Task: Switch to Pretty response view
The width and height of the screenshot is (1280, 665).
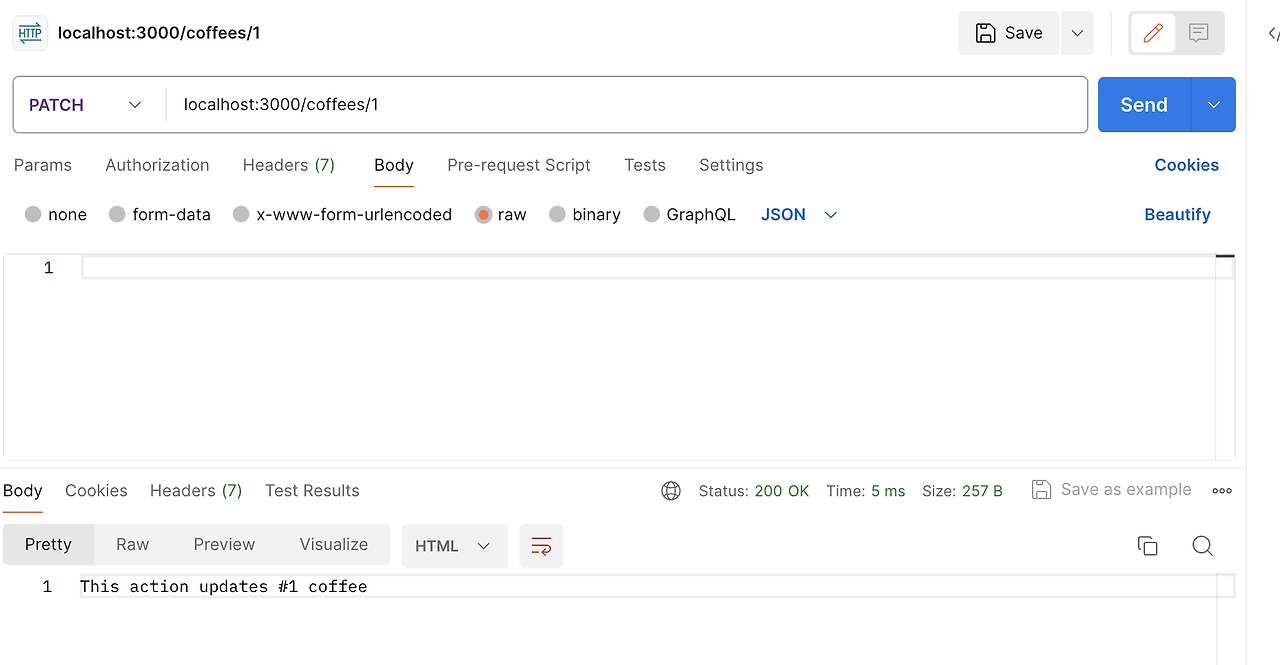Action: tap(48, 545)
